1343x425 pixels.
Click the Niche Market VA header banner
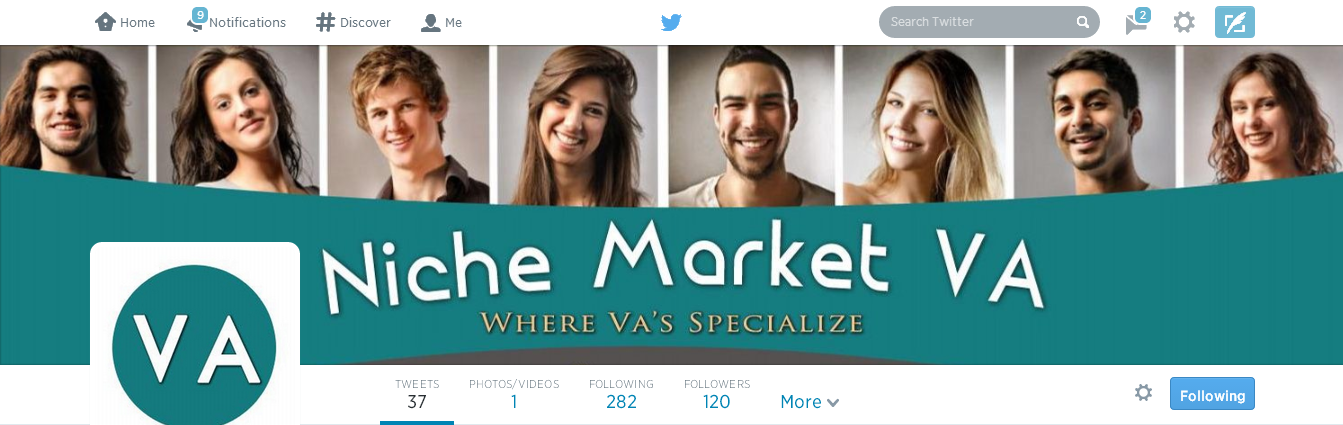671,205
